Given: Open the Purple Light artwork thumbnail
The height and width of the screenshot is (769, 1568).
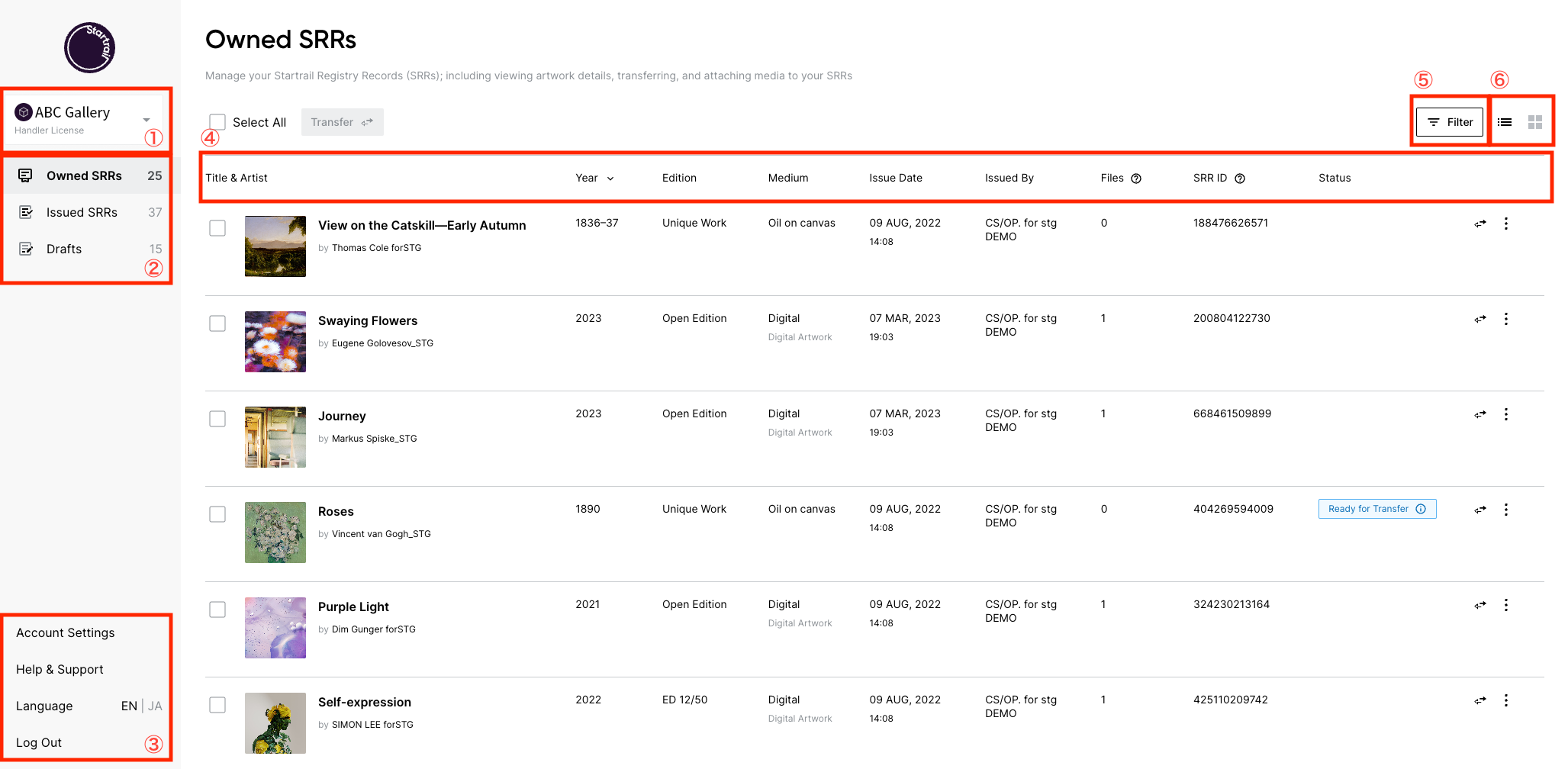Looking at the screenshot, I should (275, 628).
